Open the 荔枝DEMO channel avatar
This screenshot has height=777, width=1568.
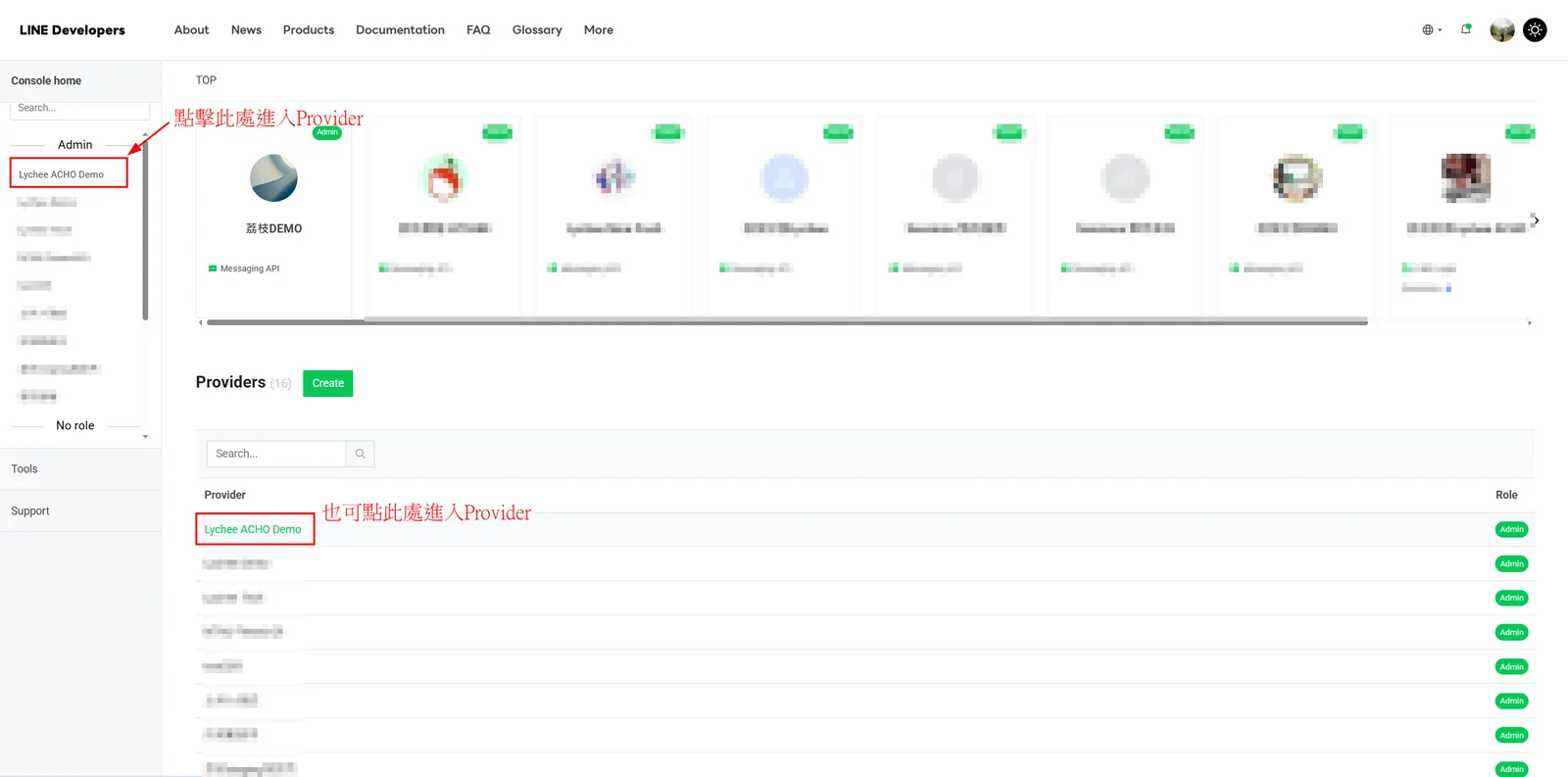(273, 178)
